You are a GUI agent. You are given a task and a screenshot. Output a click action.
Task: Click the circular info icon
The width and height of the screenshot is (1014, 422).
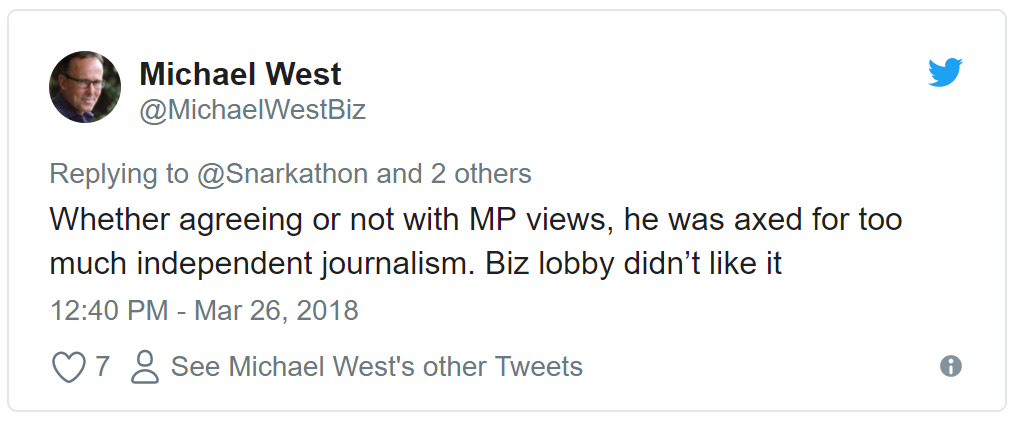click(x=951, y=366)
